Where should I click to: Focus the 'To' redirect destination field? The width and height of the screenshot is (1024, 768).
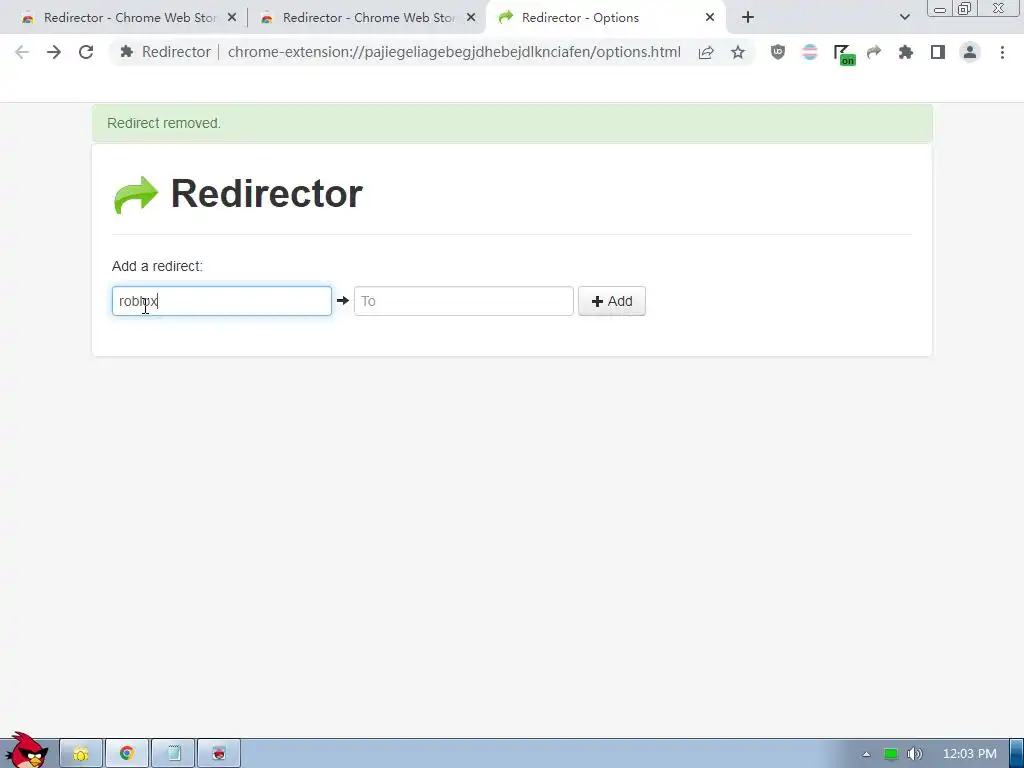click(x=464, y=301)
